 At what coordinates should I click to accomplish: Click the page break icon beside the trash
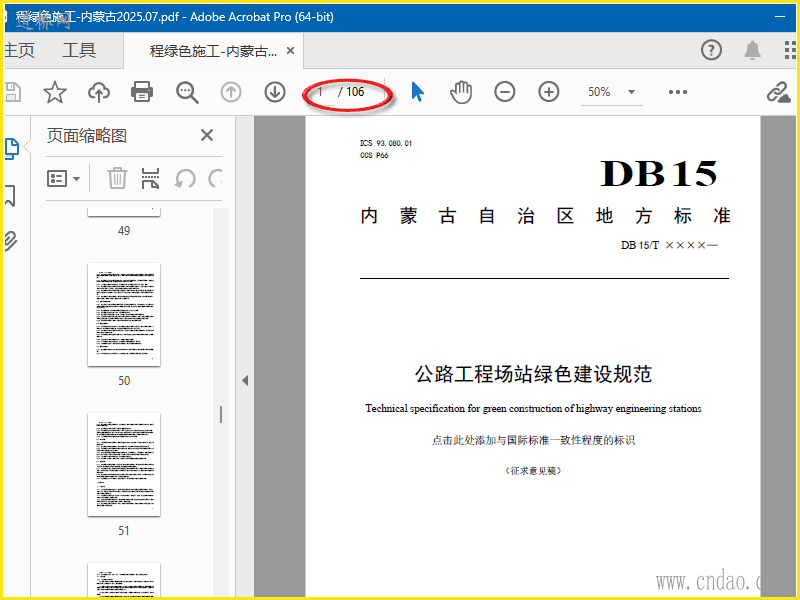[x=150, y=178]
